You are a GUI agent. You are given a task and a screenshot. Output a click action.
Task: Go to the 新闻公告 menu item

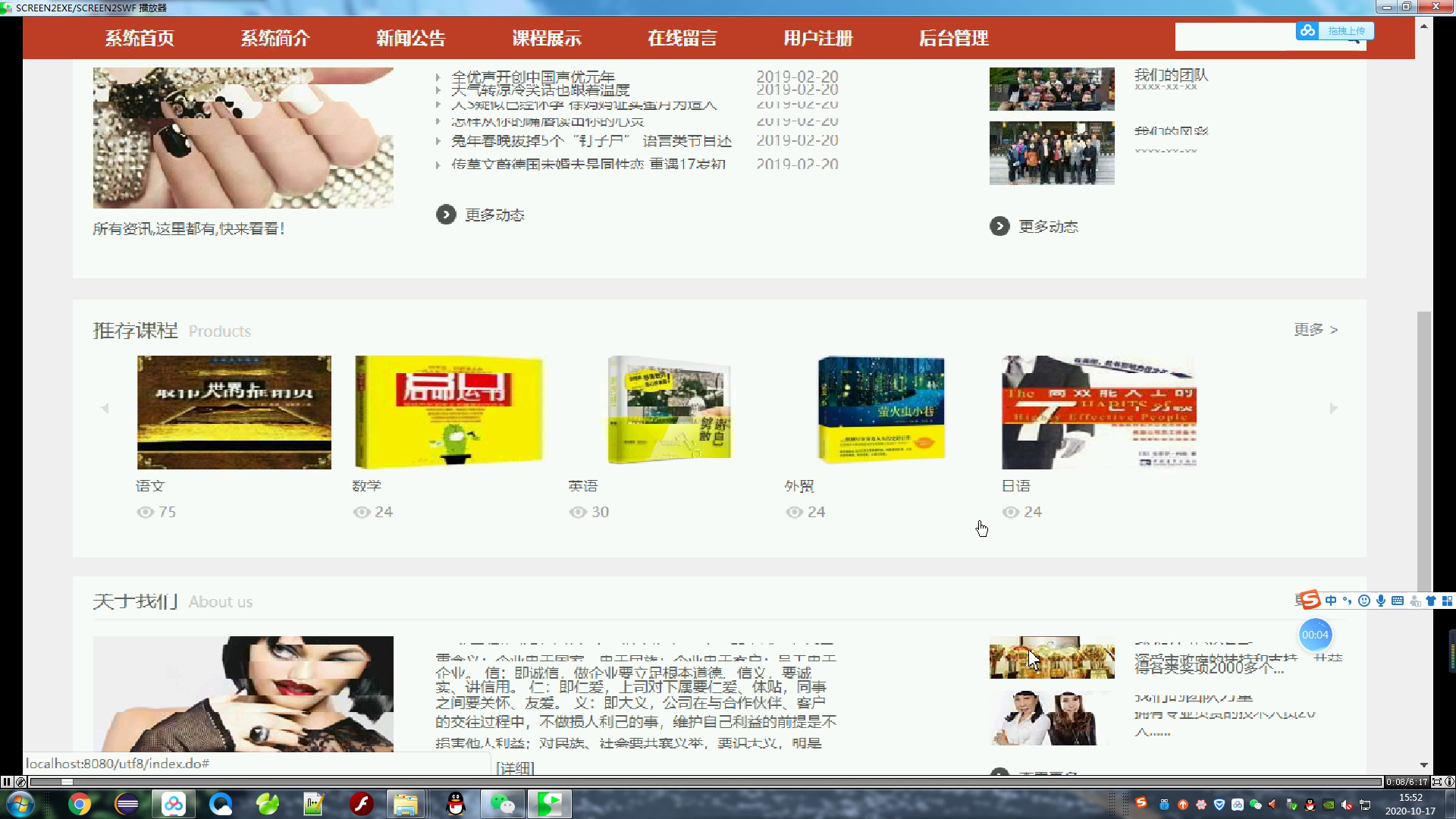click(x=410, y=38)
